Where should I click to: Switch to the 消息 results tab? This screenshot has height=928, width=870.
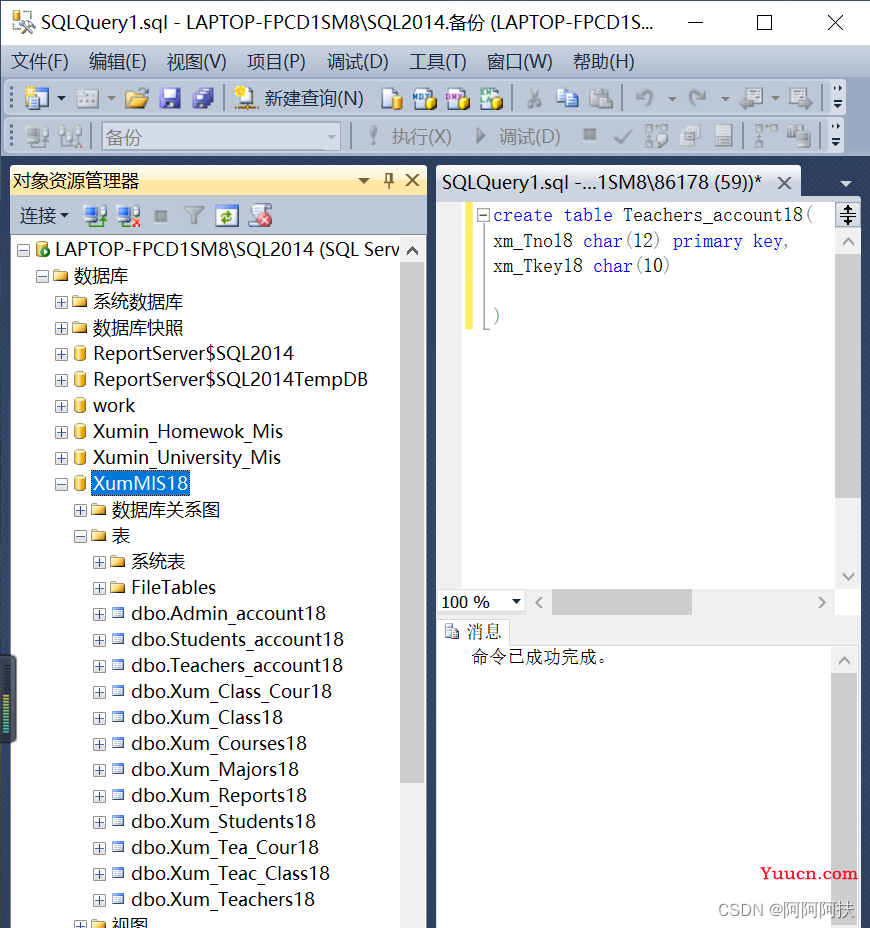coord(474,632)
